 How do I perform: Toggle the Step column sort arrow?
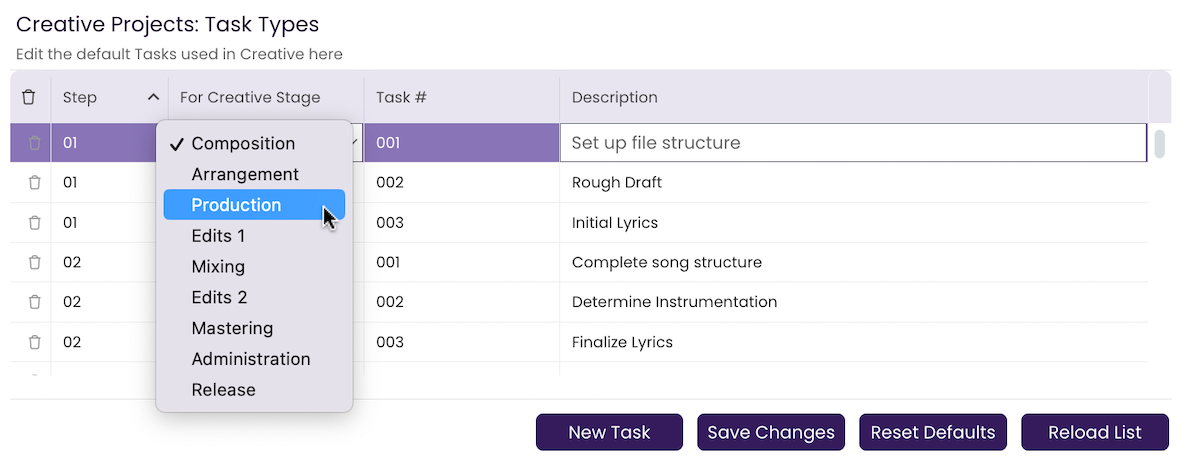pos(153,97)
